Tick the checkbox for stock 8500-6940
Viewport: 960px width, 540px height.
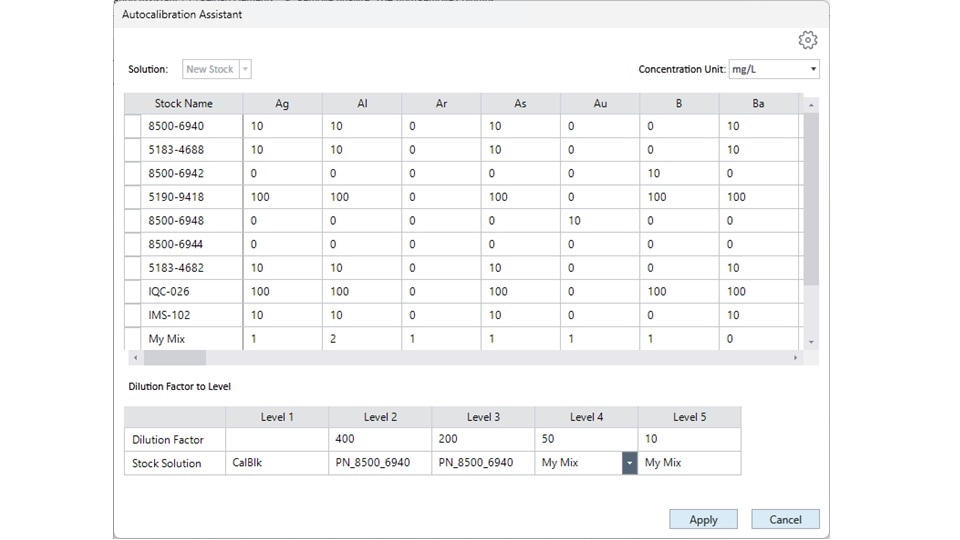pos(133,127)
